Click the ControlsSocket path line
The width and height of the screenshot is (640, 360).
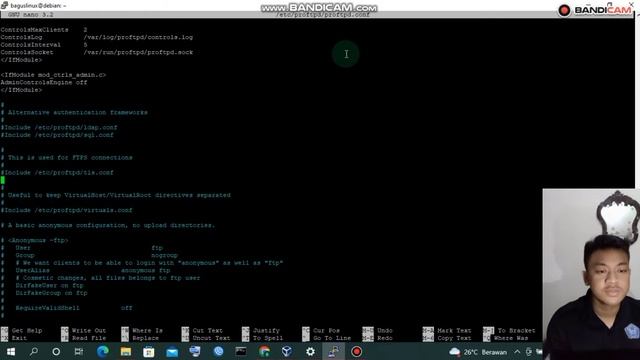[97, 52]
